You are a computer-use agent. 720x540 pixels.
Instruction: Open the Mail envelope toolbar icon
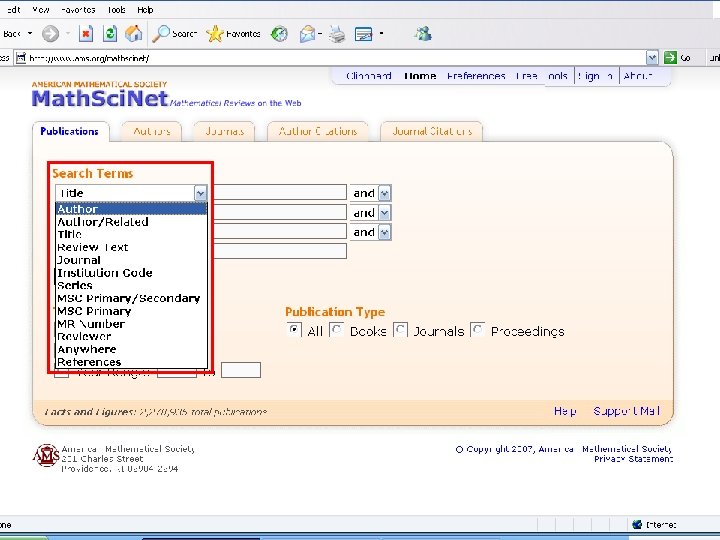pyautogui.click(x=307, y=34)
